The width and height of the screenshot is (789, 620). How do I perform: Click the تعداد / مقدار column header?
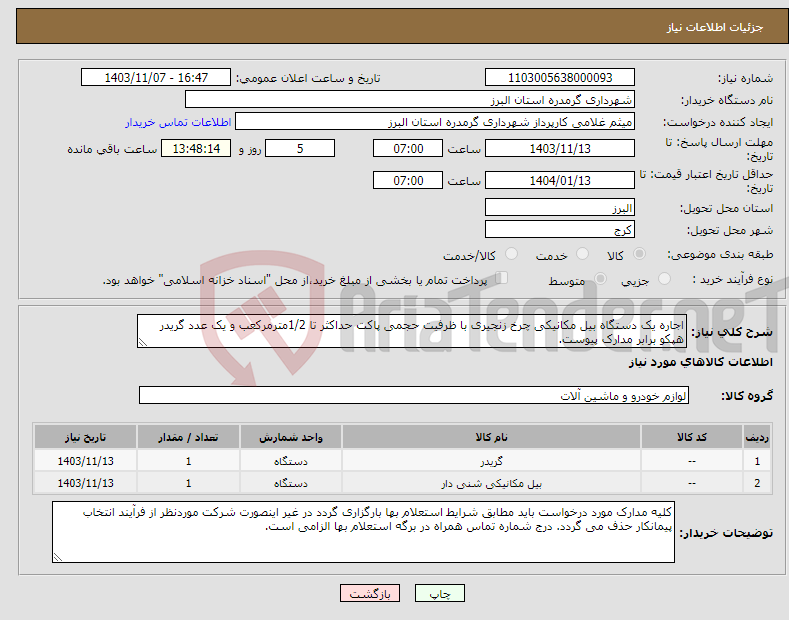[188, 437]
